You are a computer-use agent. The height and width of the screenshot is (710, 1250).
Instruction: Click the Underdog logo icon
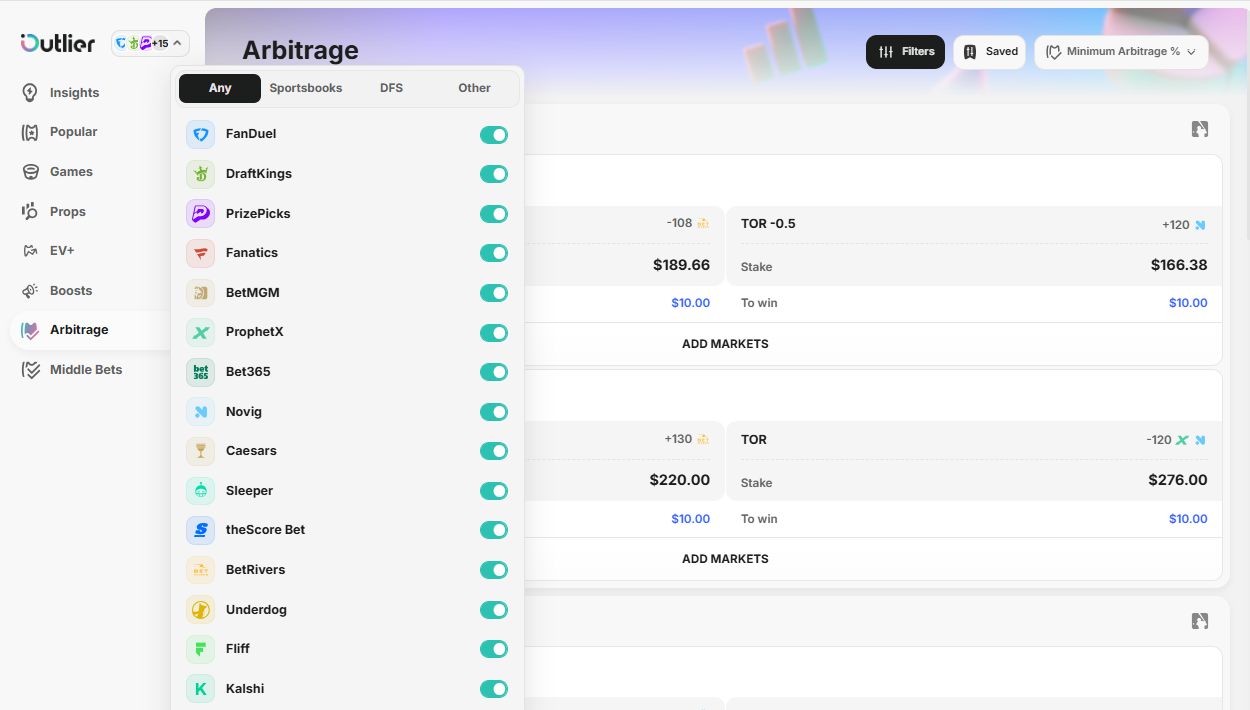[201, 610]
